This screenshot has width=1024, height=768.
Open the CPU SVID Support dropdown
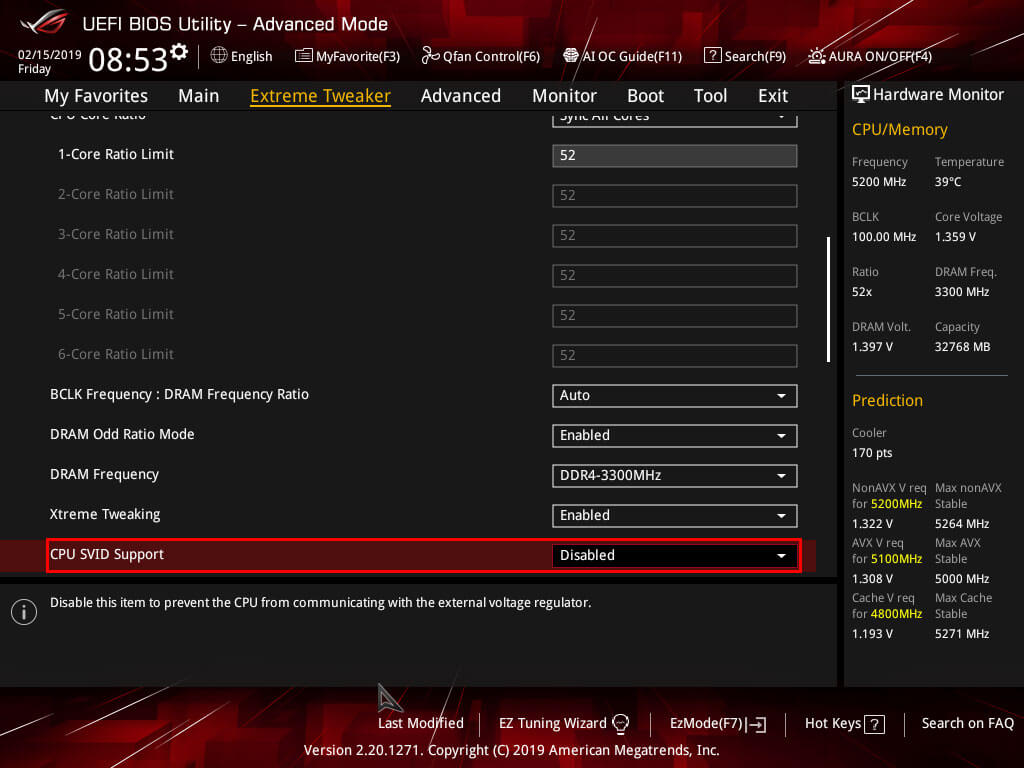(x=675, y=556)
